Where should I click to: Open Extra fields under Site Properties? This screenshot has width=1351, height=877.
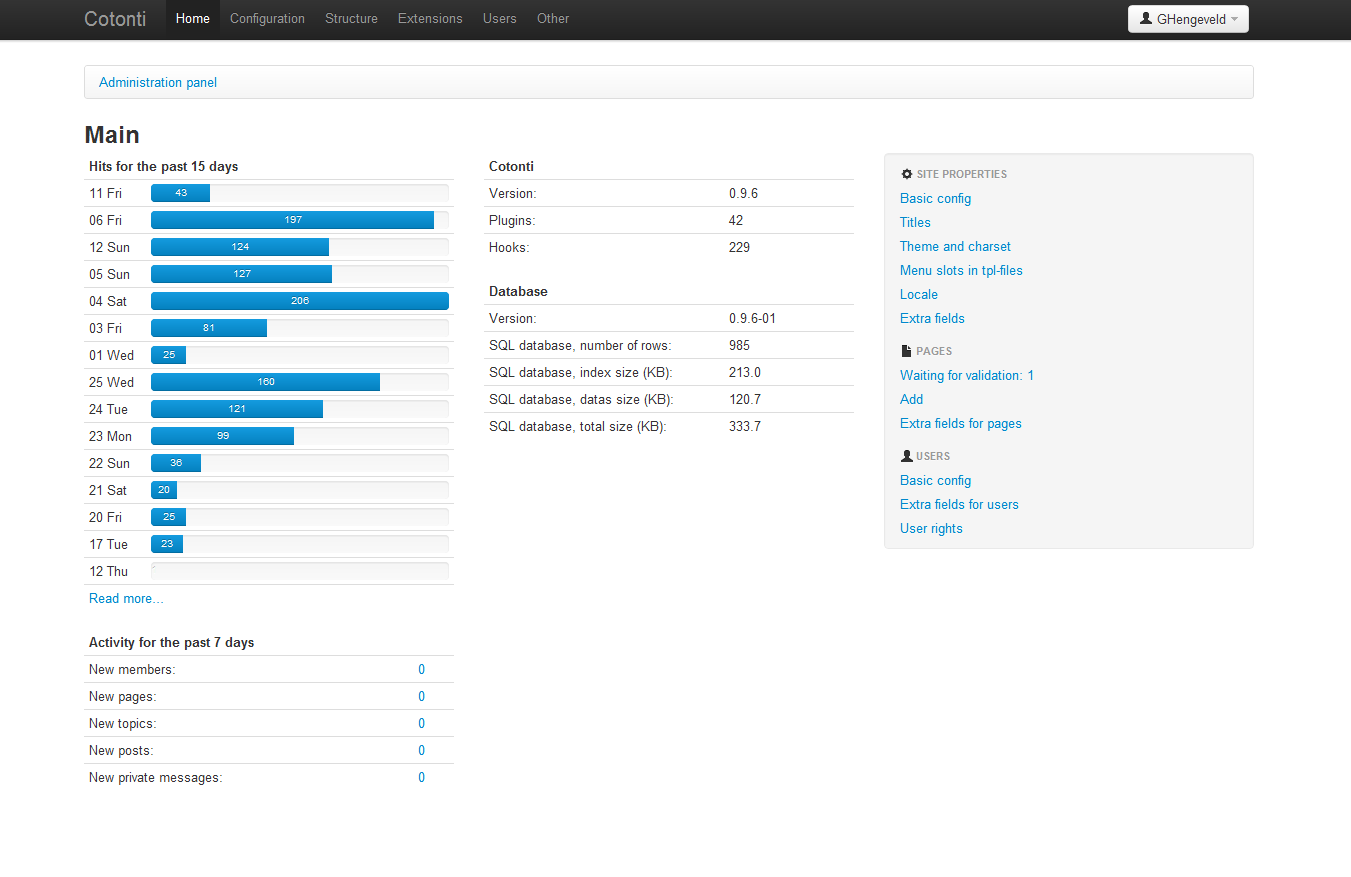pyautogui.click(x=932, y=319)
